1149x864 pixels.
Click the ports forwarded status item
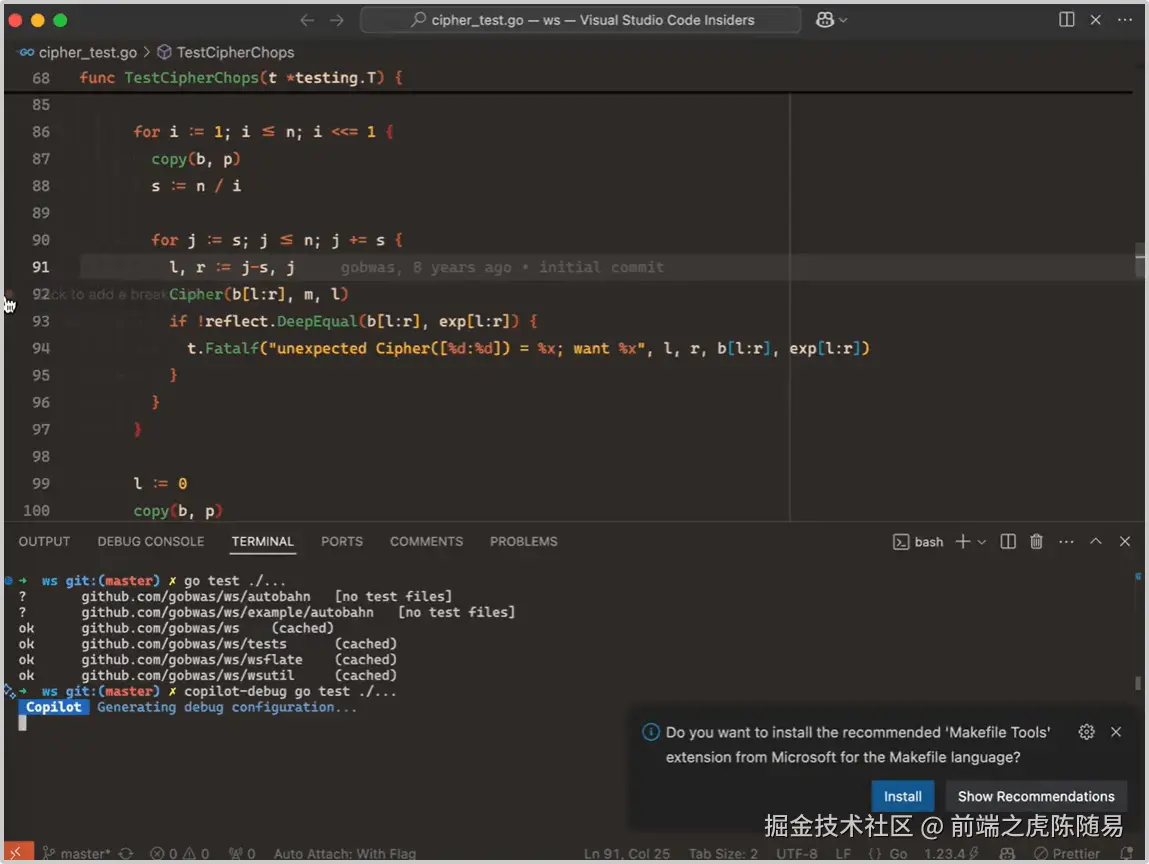click(241, 853)
